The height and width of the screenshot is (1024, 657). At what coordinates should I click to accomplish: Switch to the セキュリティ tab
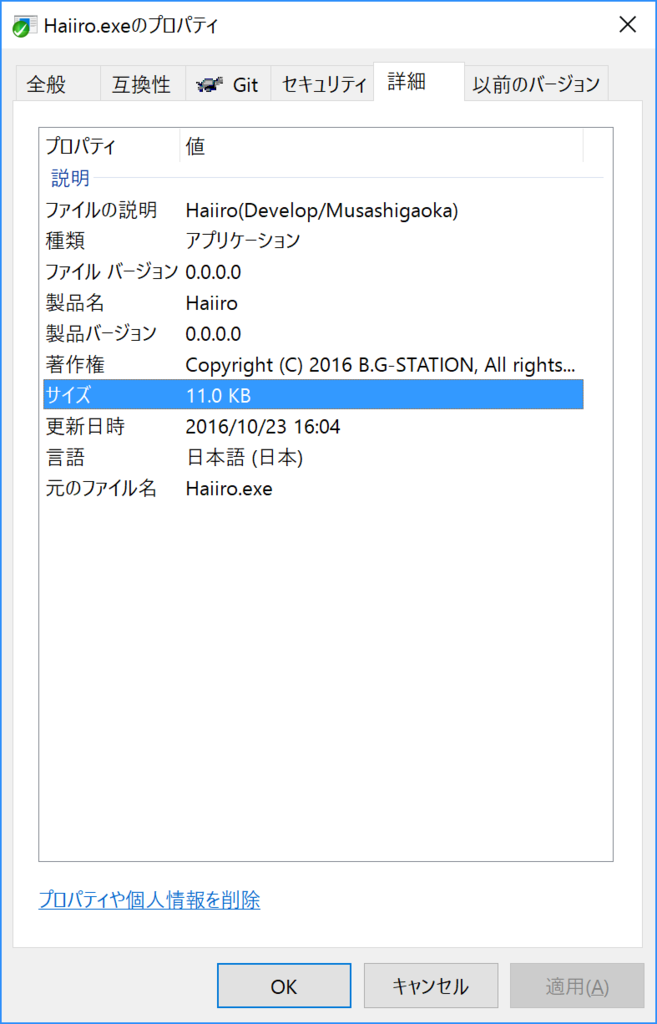[x=322, y=84]
